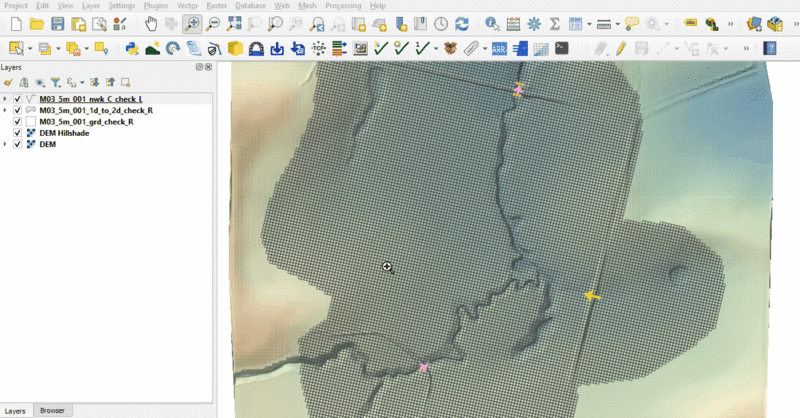Screen dimensions: 800x418
Task: Select the Pan Map hand tool
Action: point(150,23)
